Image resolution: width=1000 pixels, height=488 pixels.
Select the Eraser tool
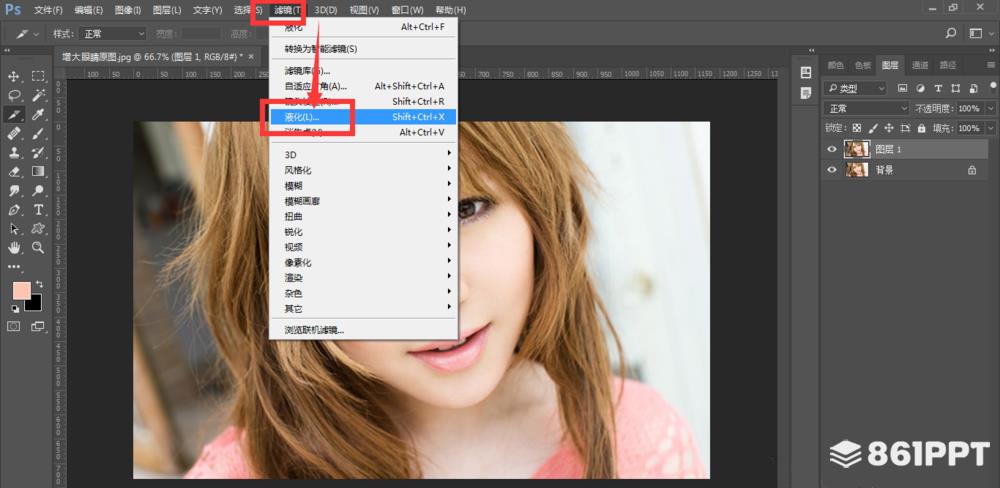click(x=13, y=172)
